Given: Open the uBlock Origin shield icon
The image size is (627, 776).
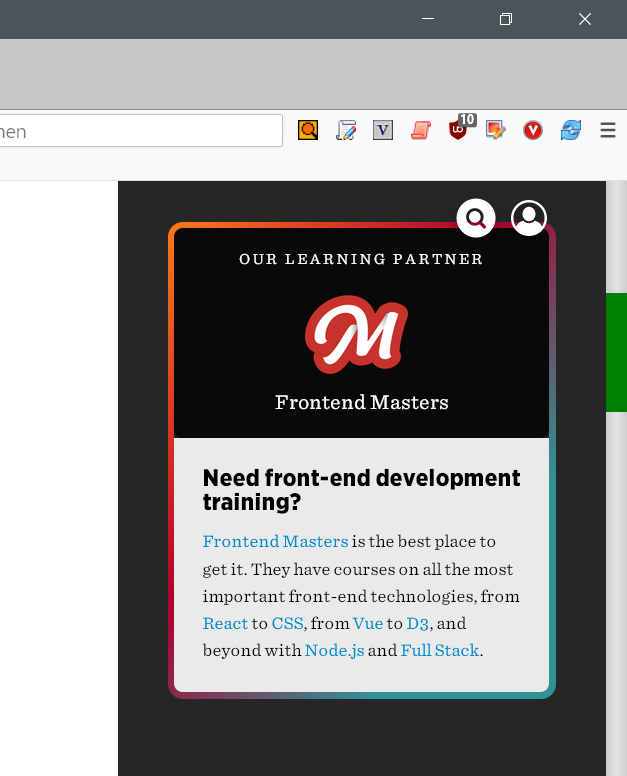Looking at the screenshot, I should (x=458, y=130).
